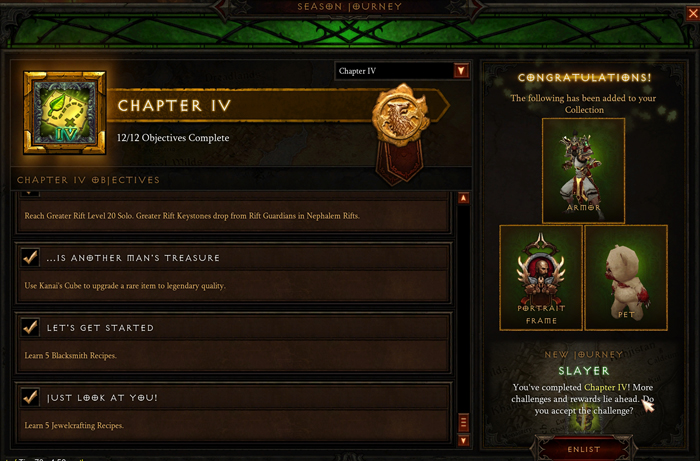Toggle checkbox for ...Is Another Man's Treasure

point(30,257)
